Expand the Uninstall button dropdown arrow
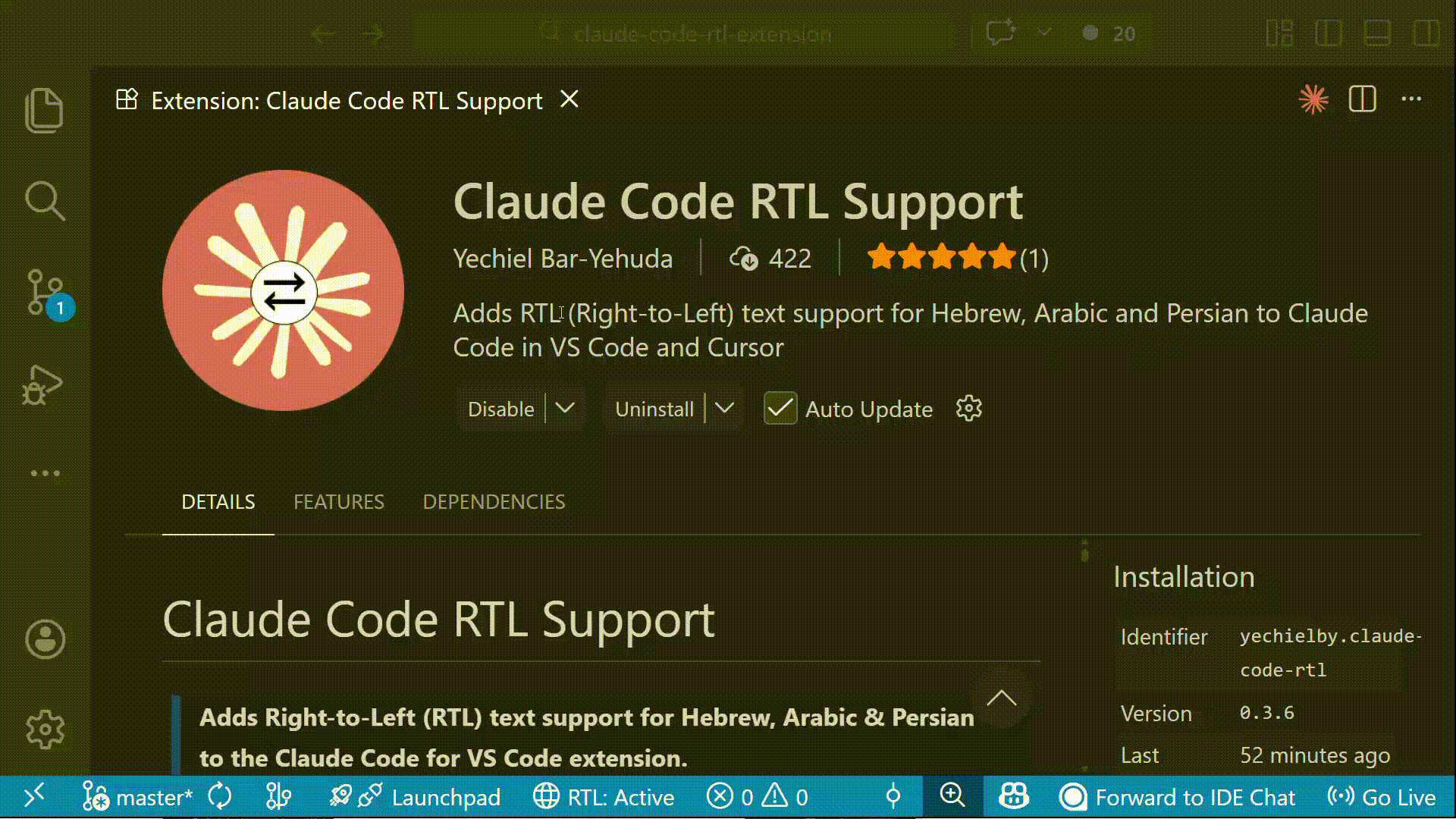 (x=725, y=408)
